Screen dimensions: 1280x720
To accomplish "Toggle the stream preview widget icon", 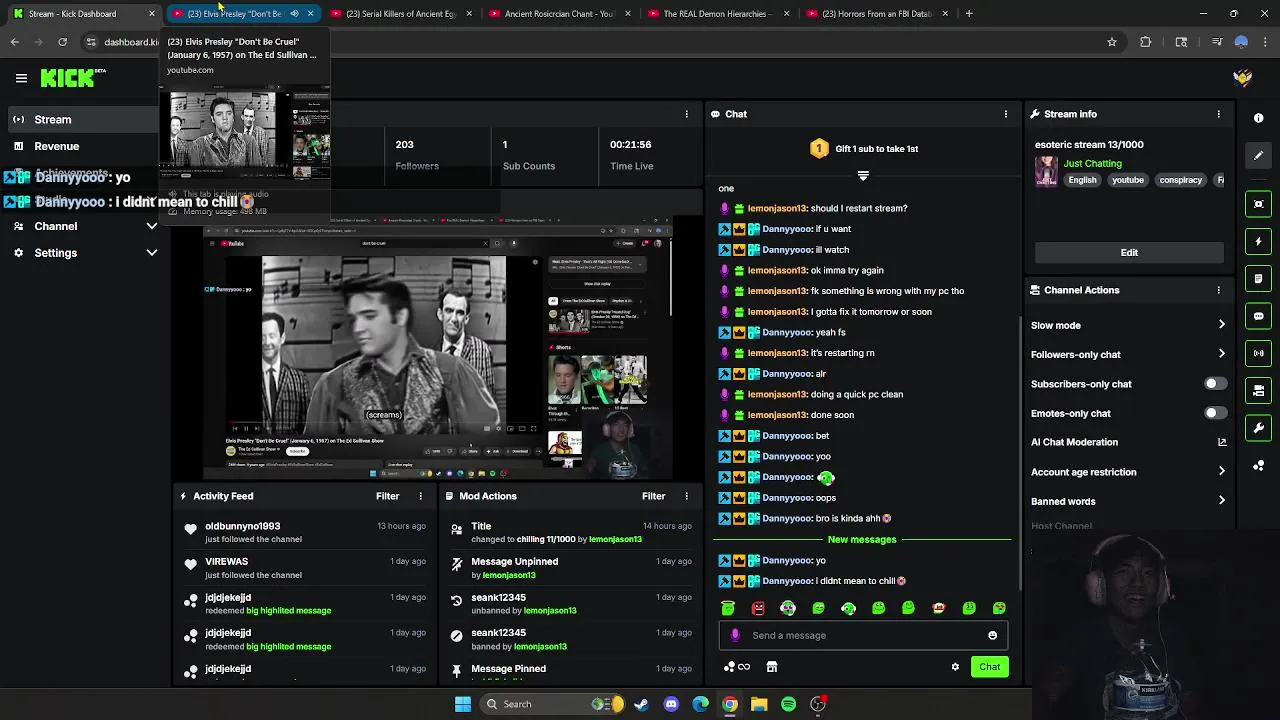I will tap(1259, 204).
